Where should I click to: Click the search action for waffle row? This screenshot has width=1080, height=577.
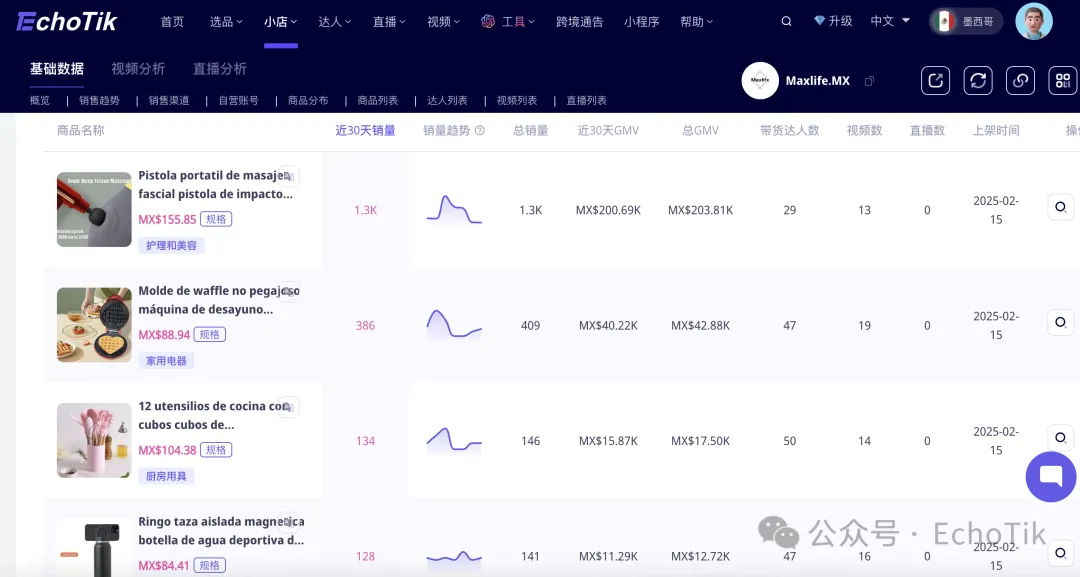point(1061,322)
